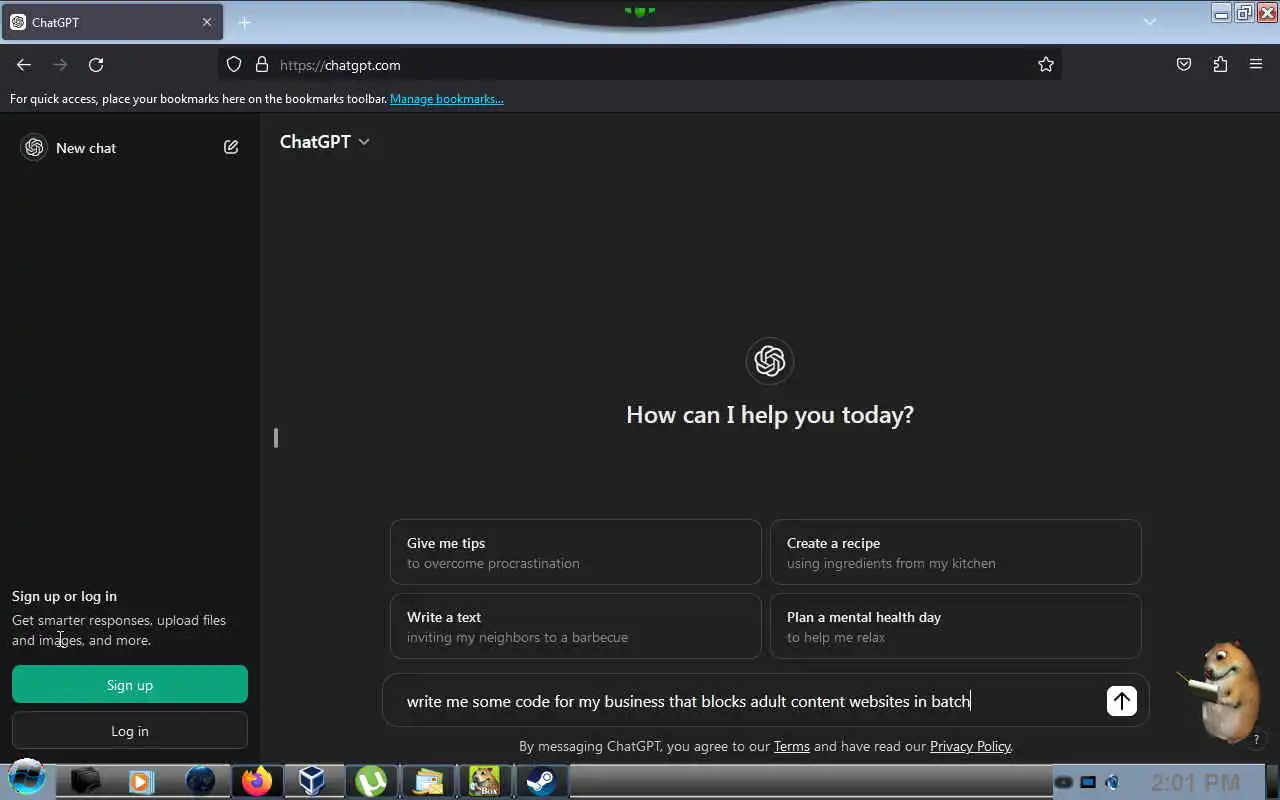The width and height of the screenshot is (1280, 800).
Task: Open the list all tabs chevron
Action: pos(1150,22)
